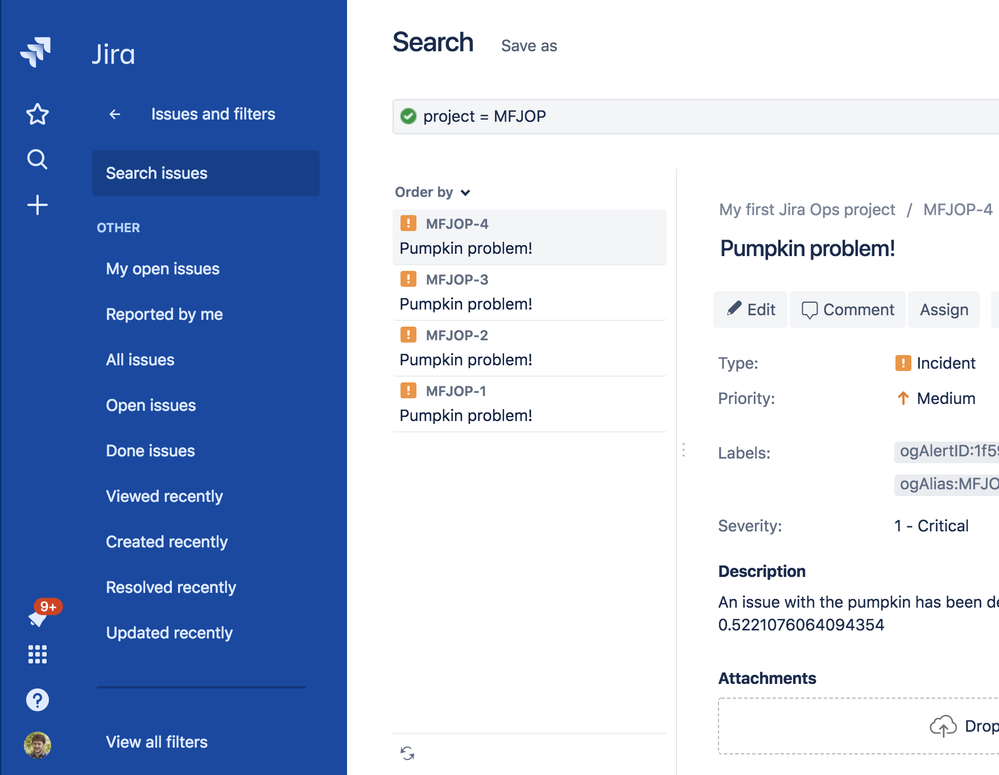The height and width of the screenshot is (775, 999).
Task: Click the JQL query field project = MFJOP
Action: [696, 117]
